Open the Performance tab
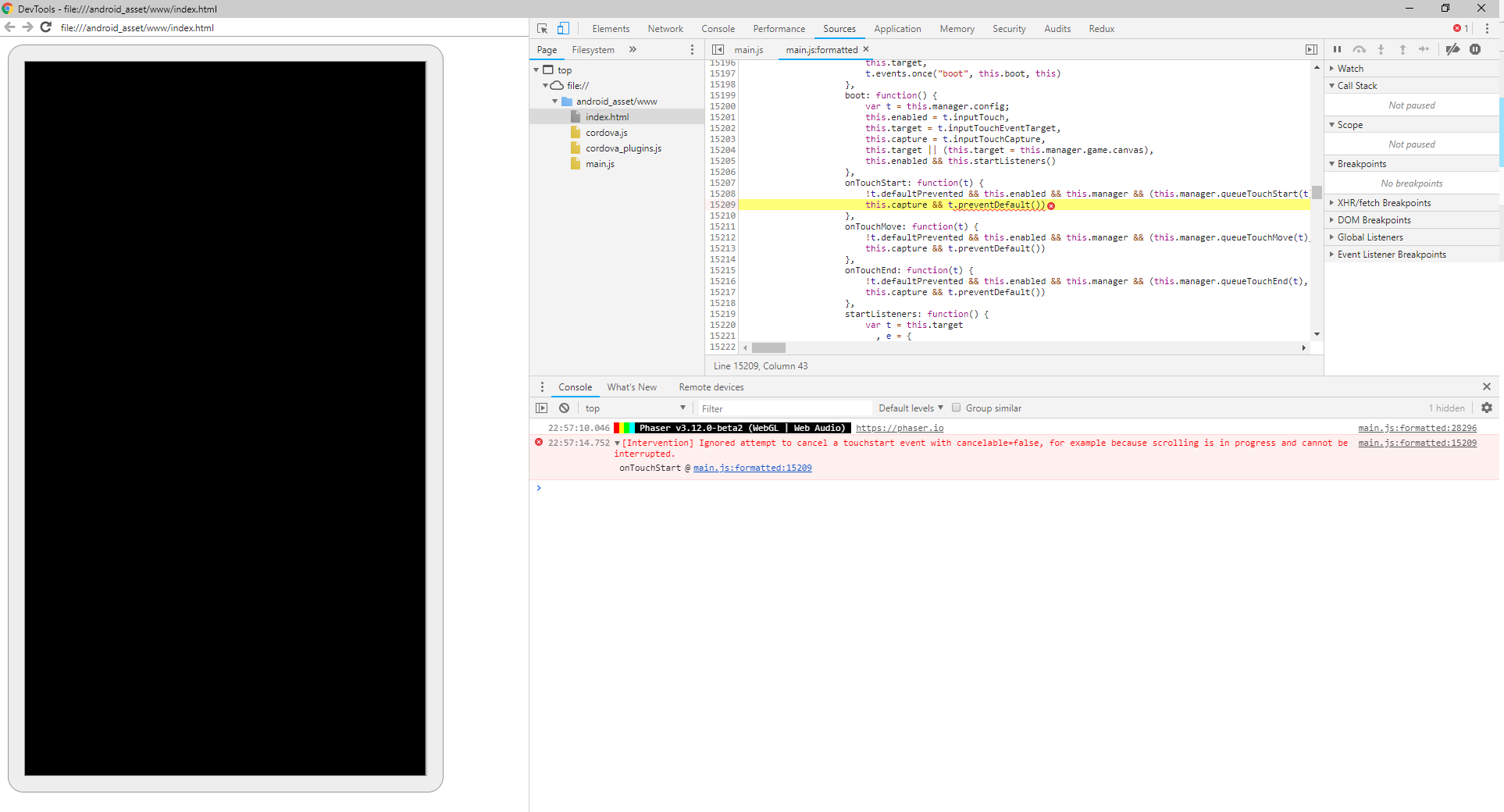Image resolution: width=1504 pixels, height=812 pixels. [x=779, y=29]
